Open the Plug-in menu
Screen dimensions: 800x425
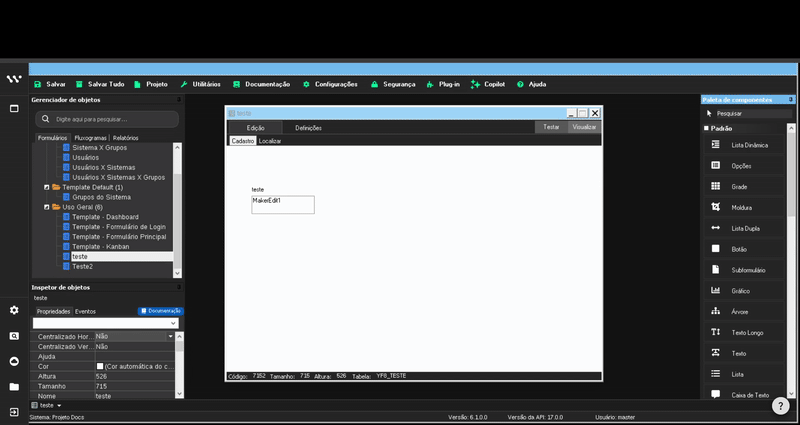point(442,84)
